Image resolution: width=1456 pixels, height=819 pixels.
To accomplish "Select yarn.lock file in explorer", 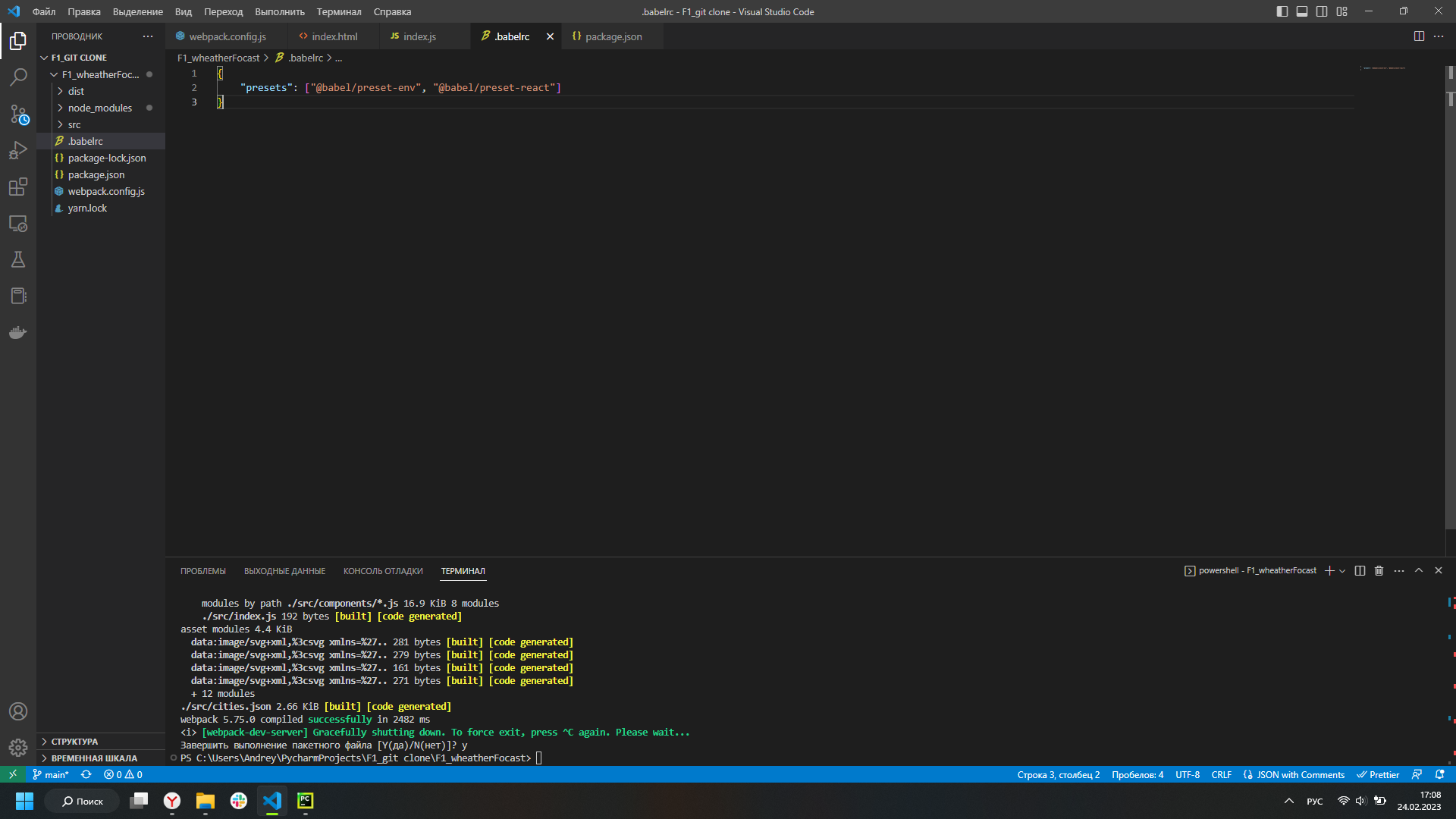I will tap(101, 208).
